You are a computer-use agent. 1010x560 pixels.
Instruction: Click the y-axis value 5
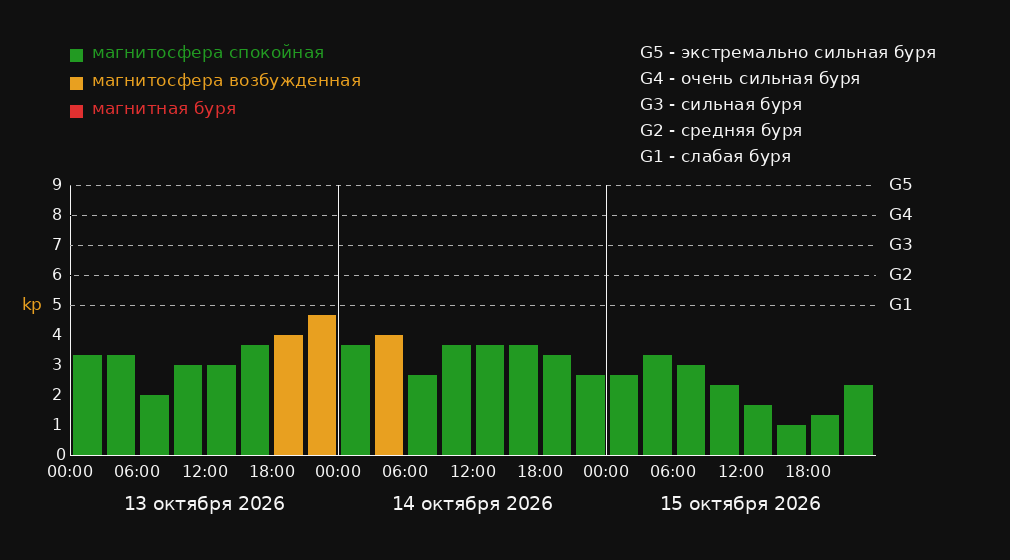point(57,305)
